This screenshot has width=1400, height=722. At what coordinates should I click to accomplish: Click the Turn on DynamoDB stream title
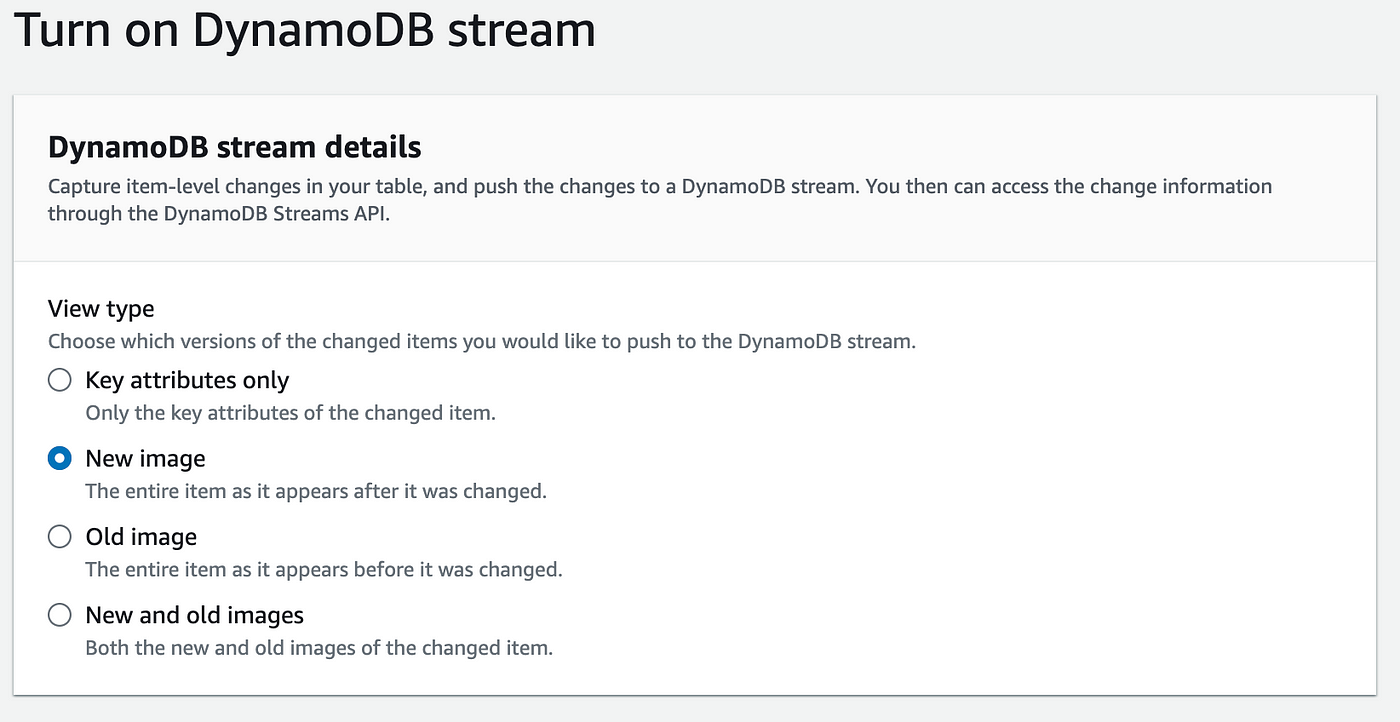303,30
